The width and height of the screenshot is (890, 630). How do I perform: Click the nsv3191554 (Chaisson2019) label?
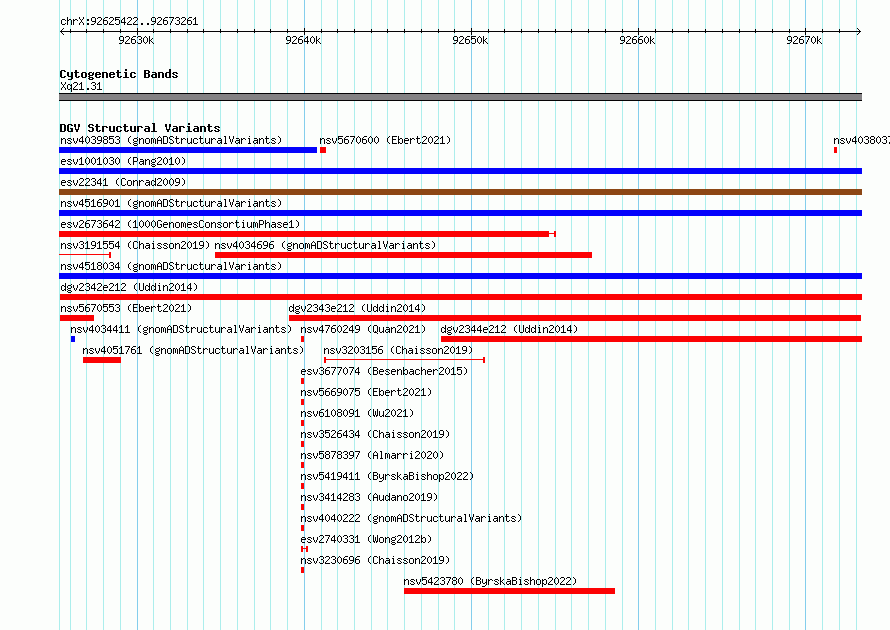pyautogui.click(x=135, y=245)
